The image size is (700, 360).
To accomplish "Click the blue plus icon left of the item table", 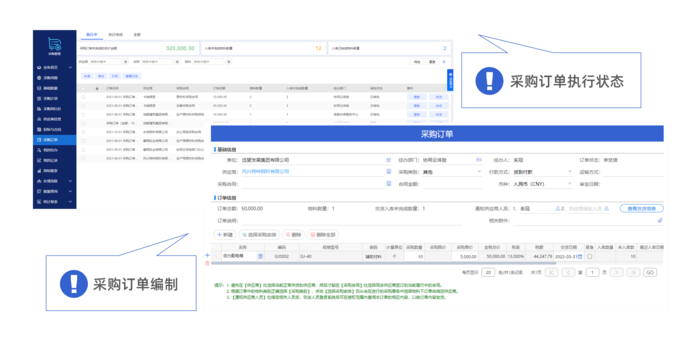I will pyautogui.click(x=207, y=255).
